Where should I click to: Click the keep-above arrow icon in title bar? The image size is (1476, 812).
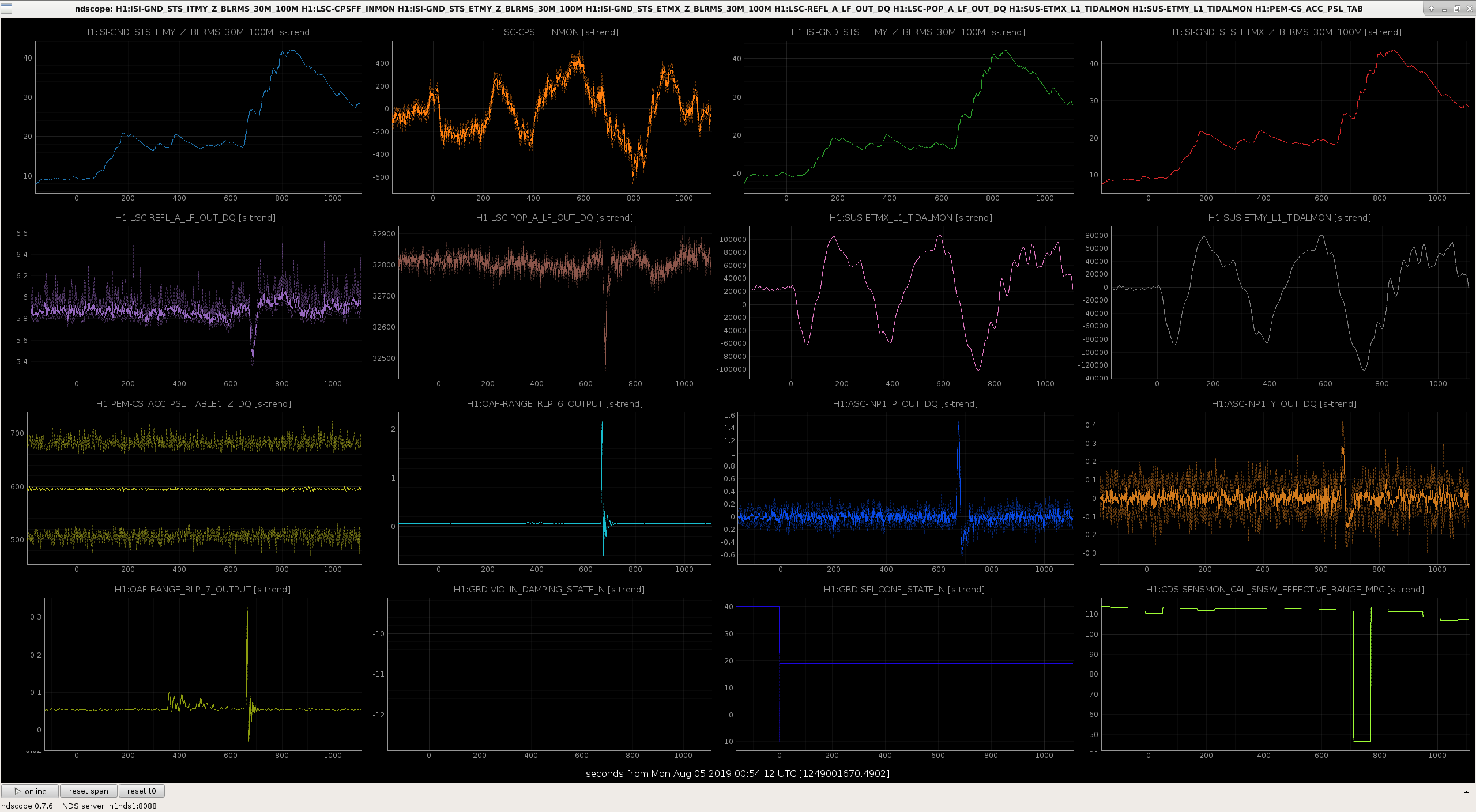tap(1431, 9)
